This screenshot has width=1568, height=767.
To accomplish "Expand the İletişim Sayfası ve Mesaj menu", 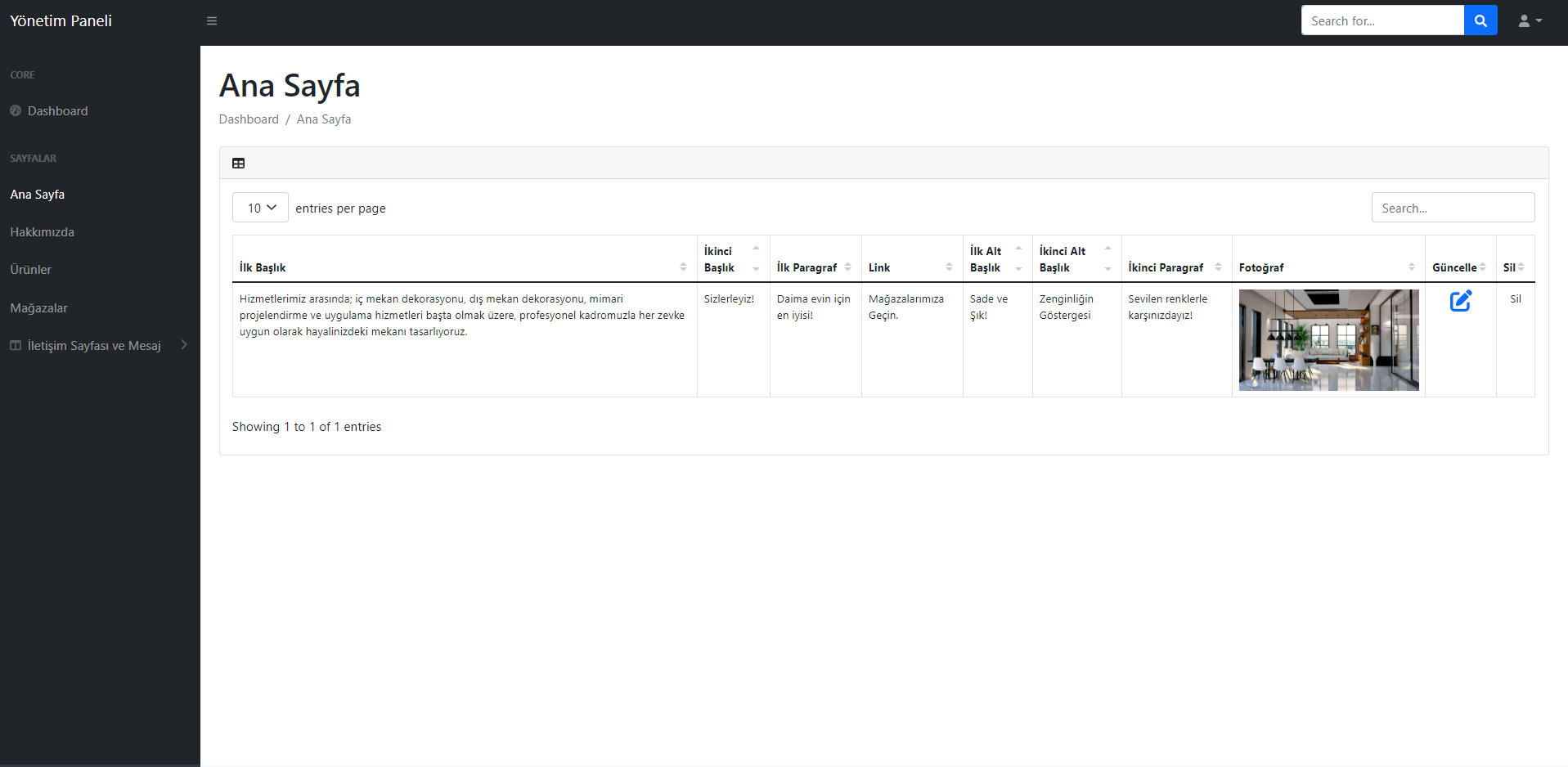I will click(x=183, y=345).
